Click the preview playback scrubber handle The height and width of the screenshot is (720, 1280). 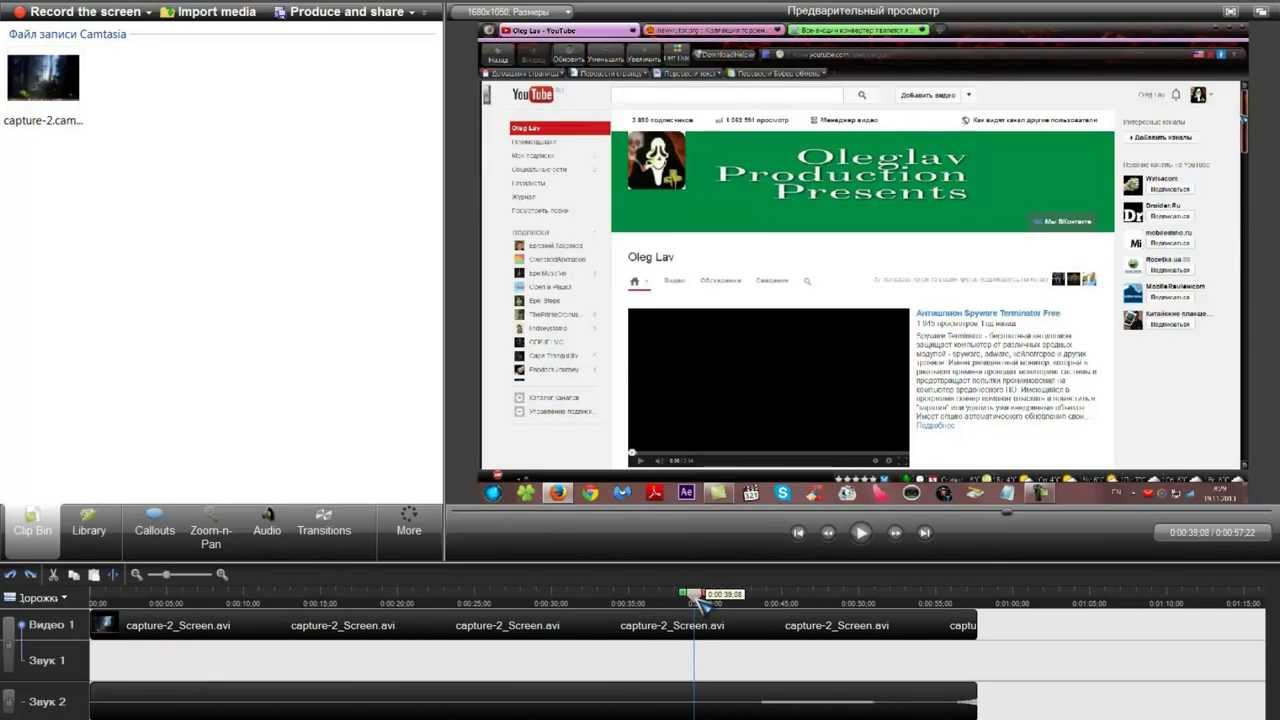[1007, 512]
